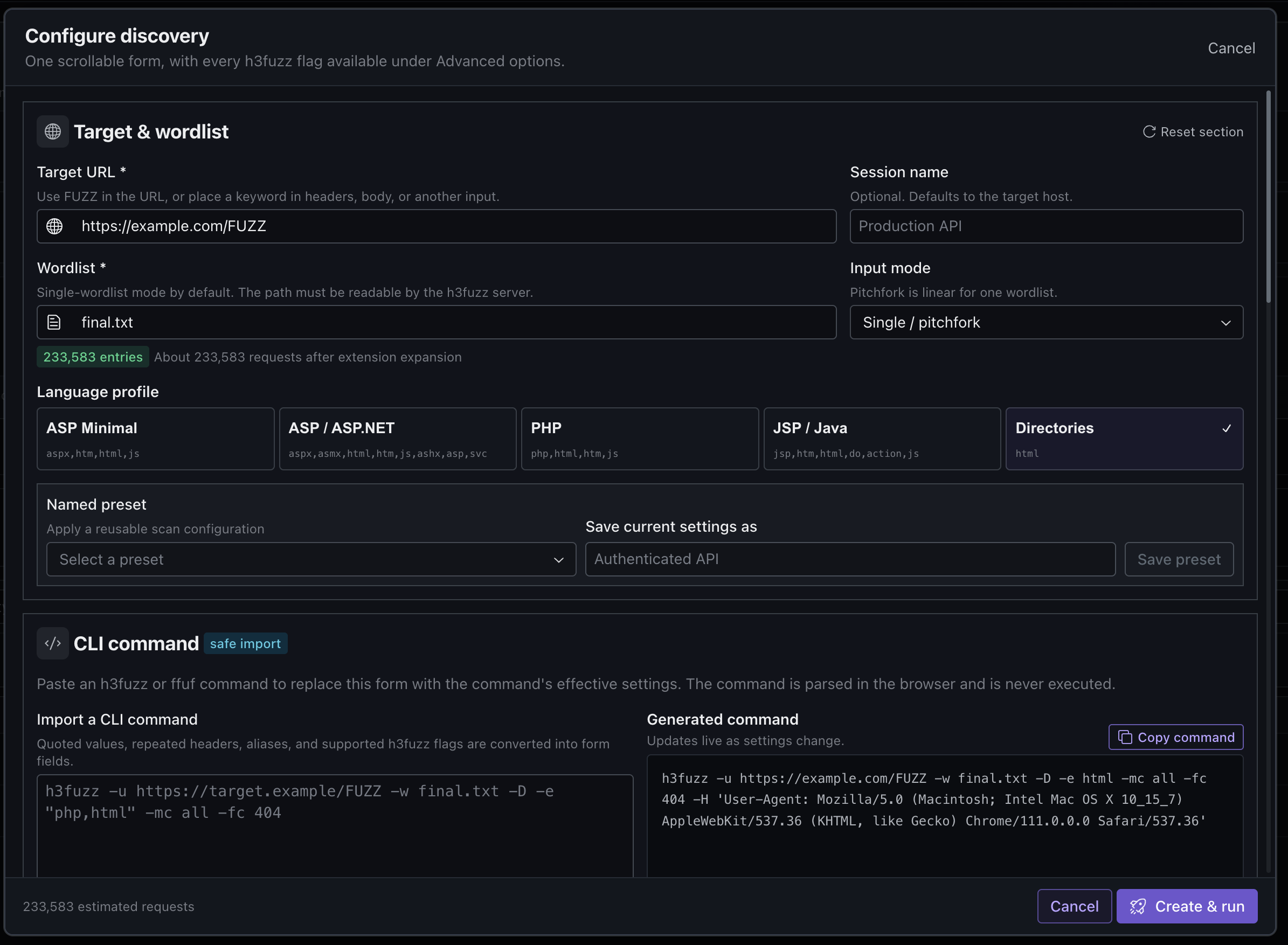Click Cancel at the top right header
Viewport: 1288px width, 945px height.
[x=1231, y=48]
